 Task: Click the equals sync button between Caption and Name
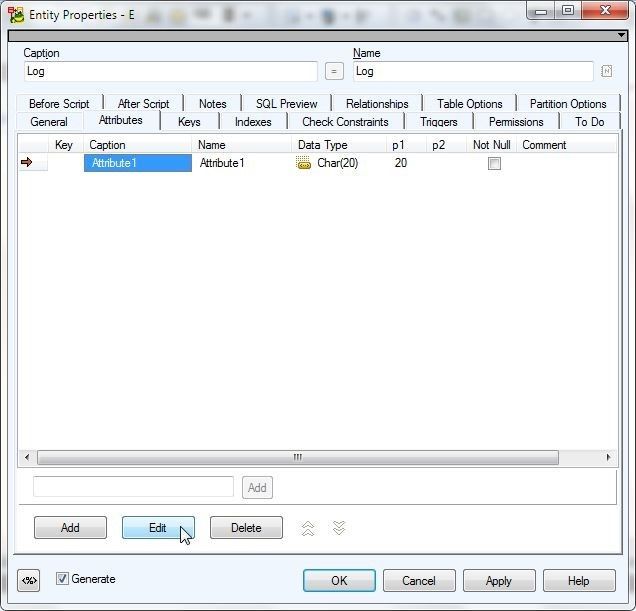pos(334,71)
